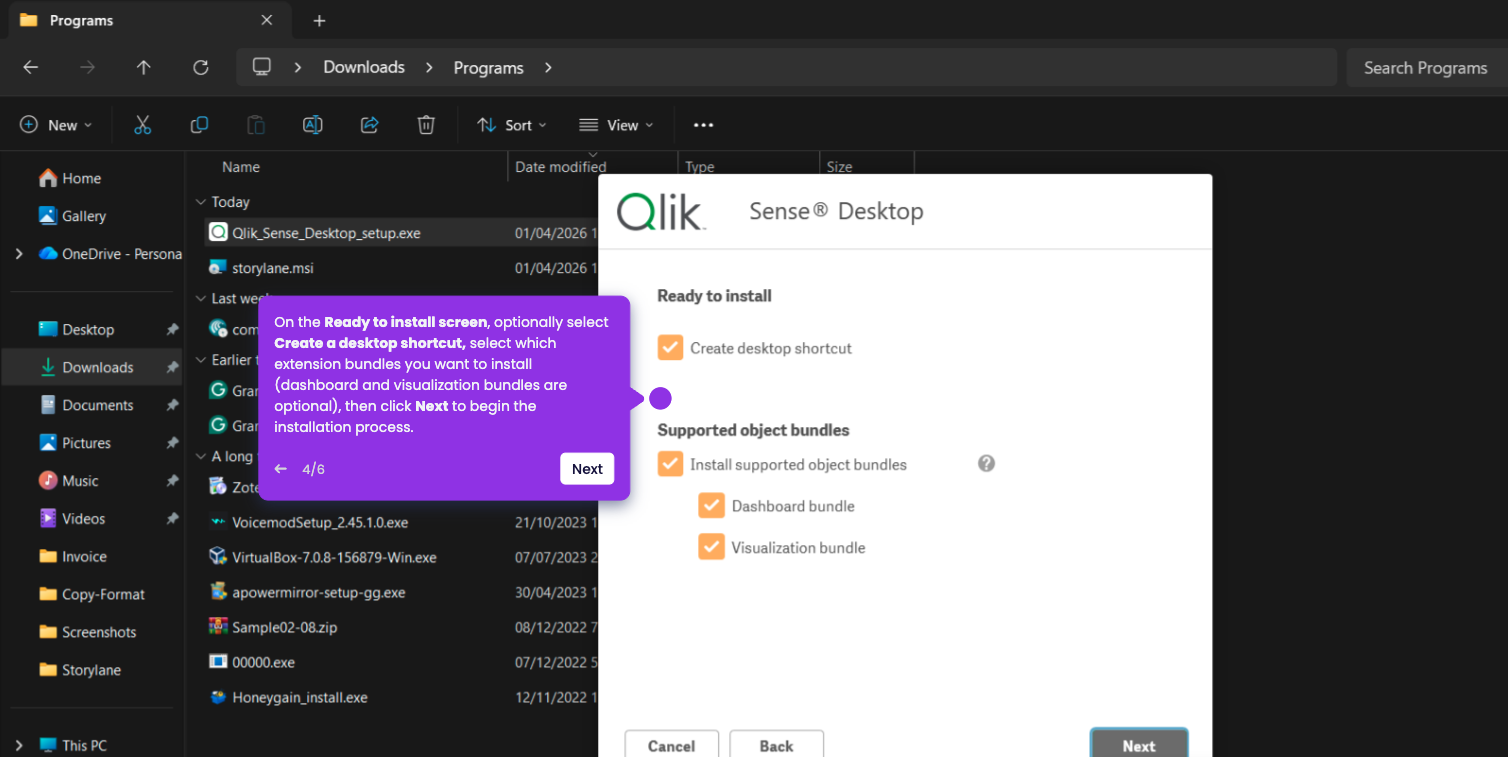This screenshot has height=757, width=1508.
Task: Click Cancel in the Qlik installer
Action: (x=671, y=745)
